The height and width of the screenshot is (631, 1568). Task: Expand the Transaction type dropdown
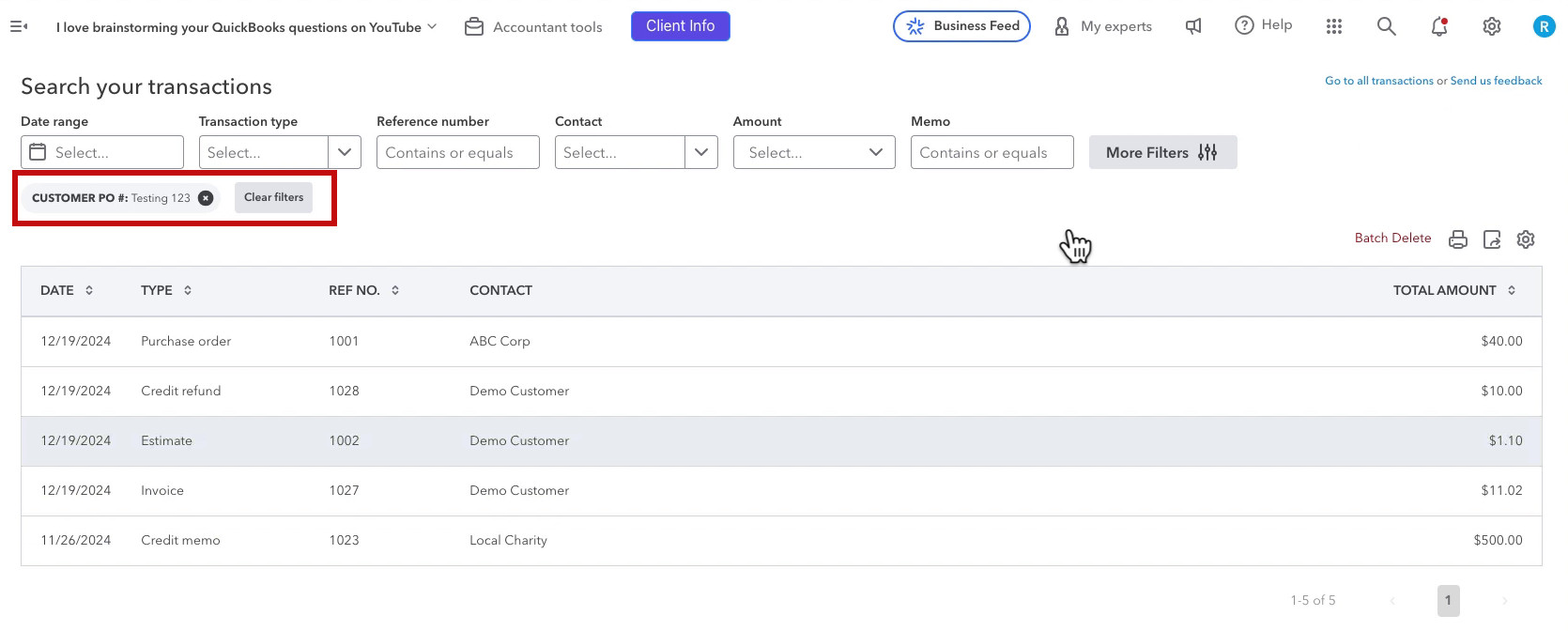pyautogui.click(x=345, y=152)
